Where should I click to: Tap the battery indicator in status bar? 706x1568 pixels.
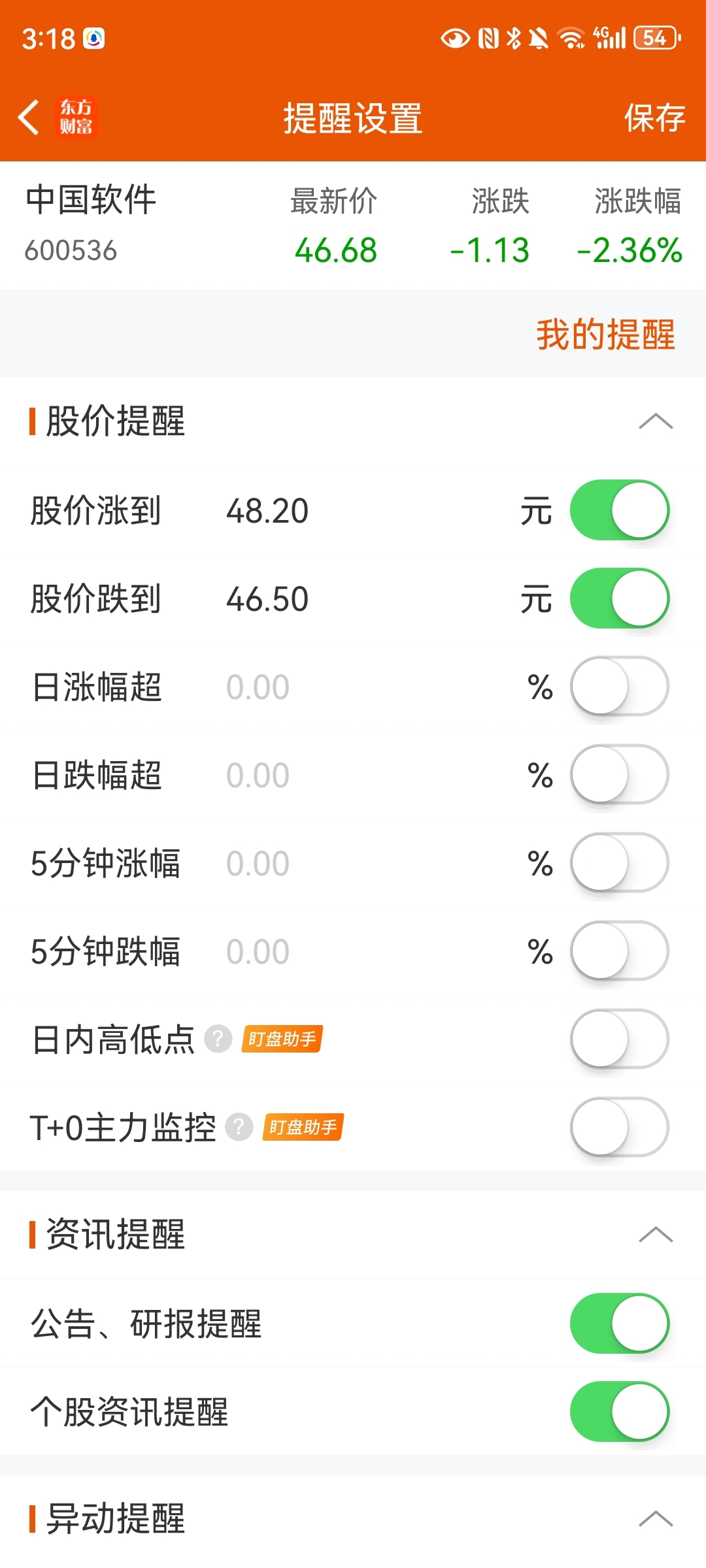pyautogui.click(x=657, y=38)
